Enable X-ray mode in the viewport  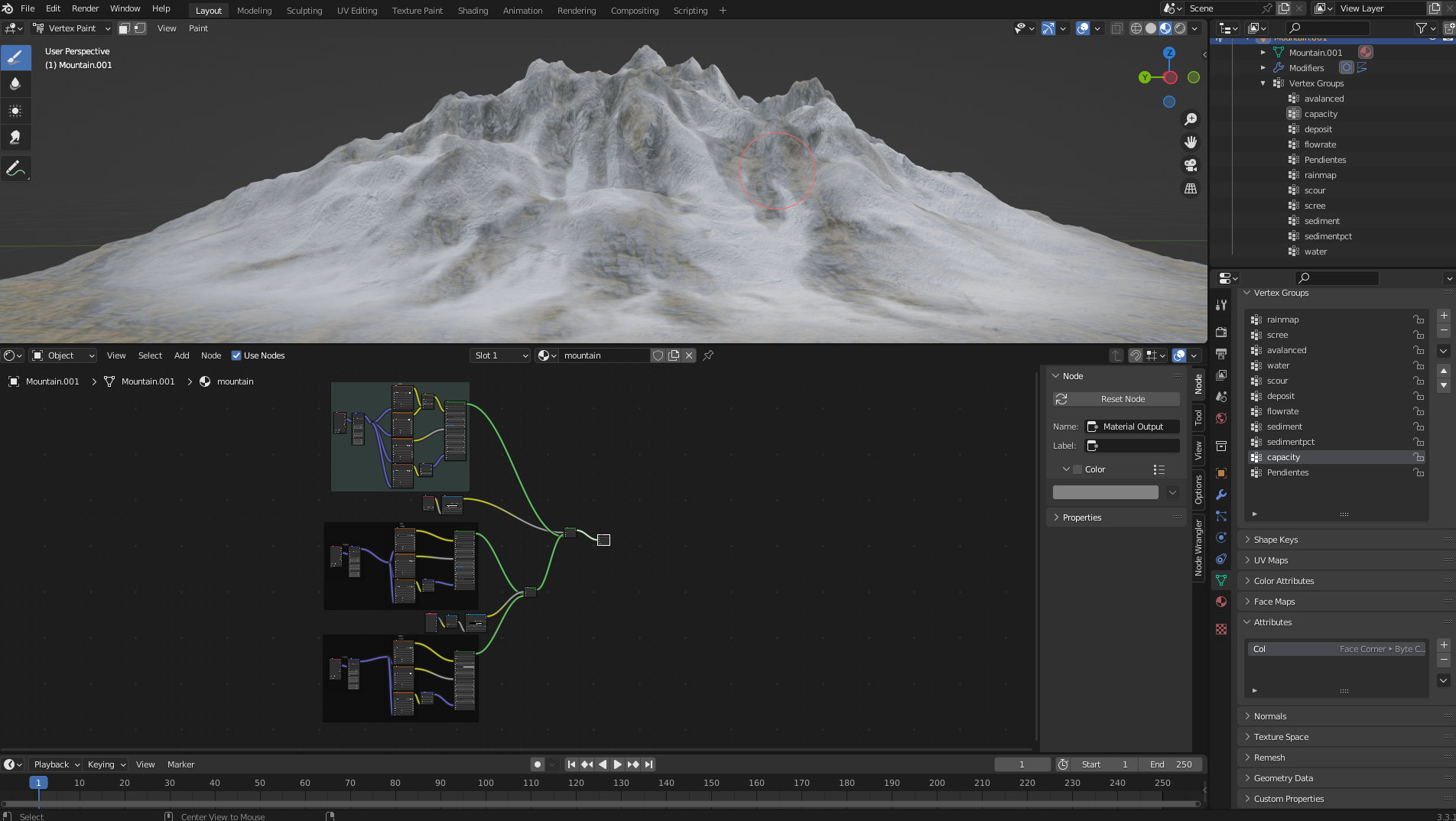[x=1116, y=28]
